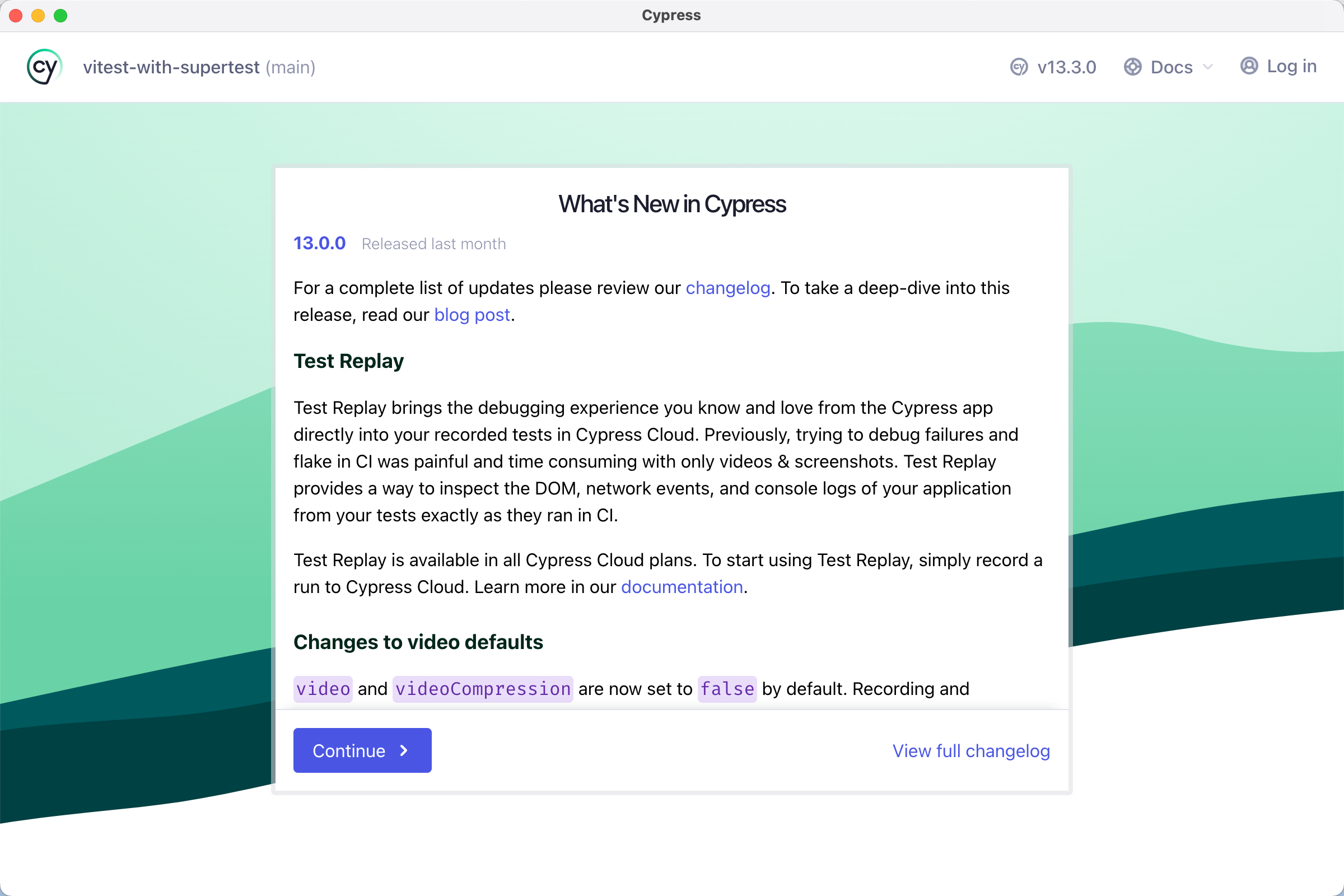Follow the blog post link
1344x896 pixels.
pos(472,315)
